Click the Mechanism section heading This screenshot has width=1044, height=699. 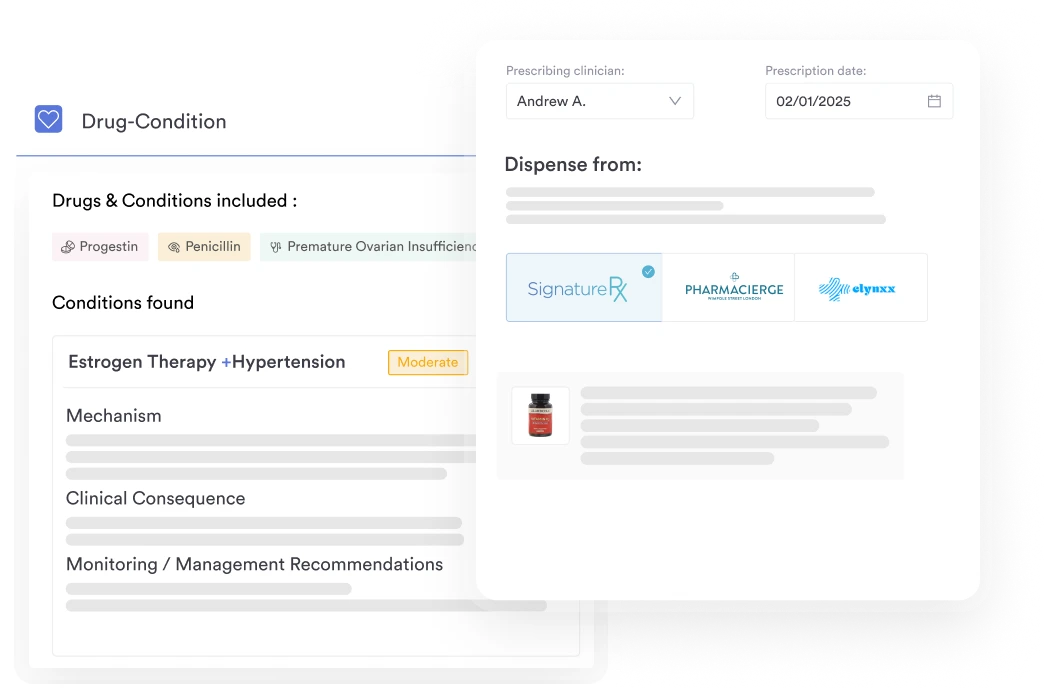tap(114, 416)
